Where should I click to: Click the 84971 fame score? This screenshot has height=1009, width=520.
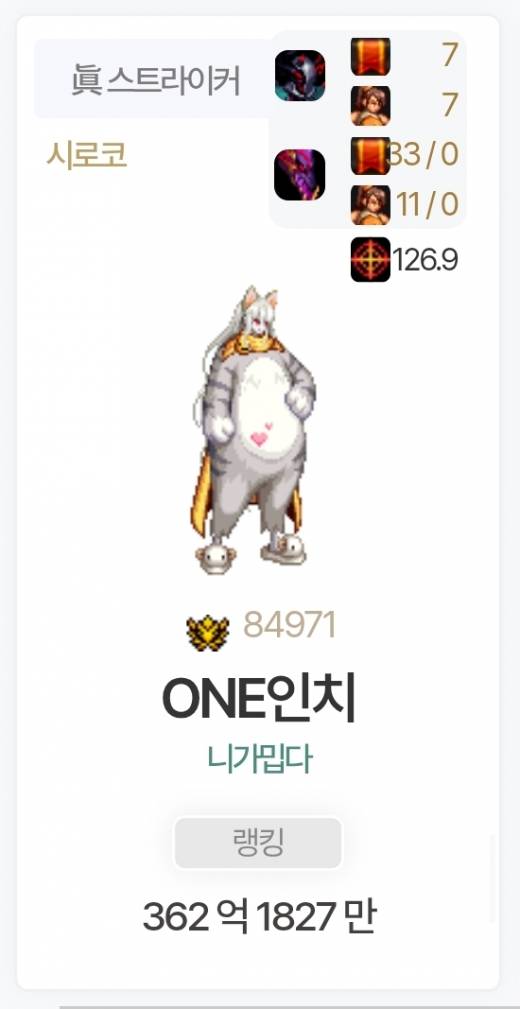tap(290, 625)
